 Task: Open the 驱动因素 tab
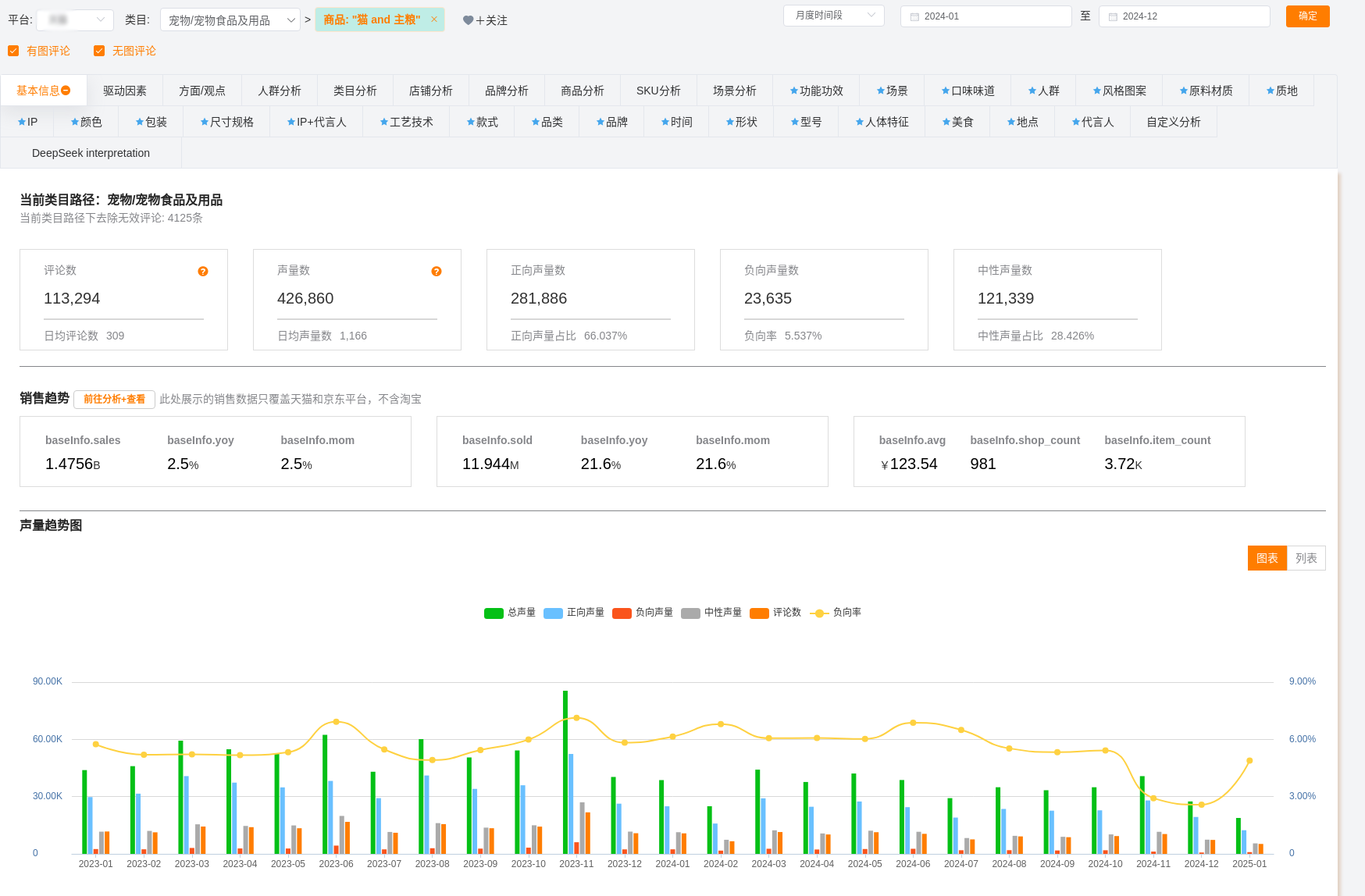point(125,91)
